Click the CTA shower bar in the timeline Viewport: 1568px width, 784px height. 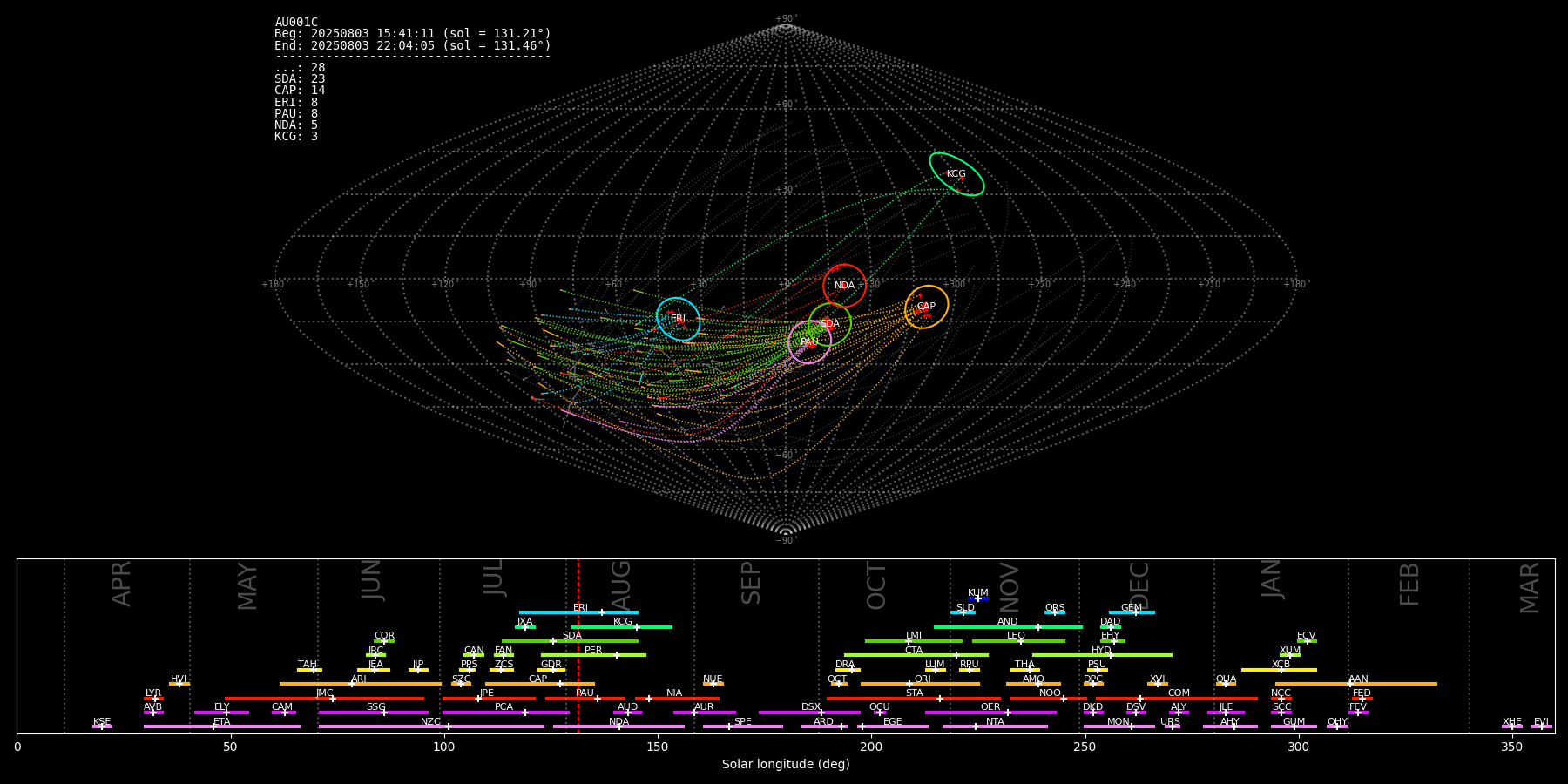point(916,655)
